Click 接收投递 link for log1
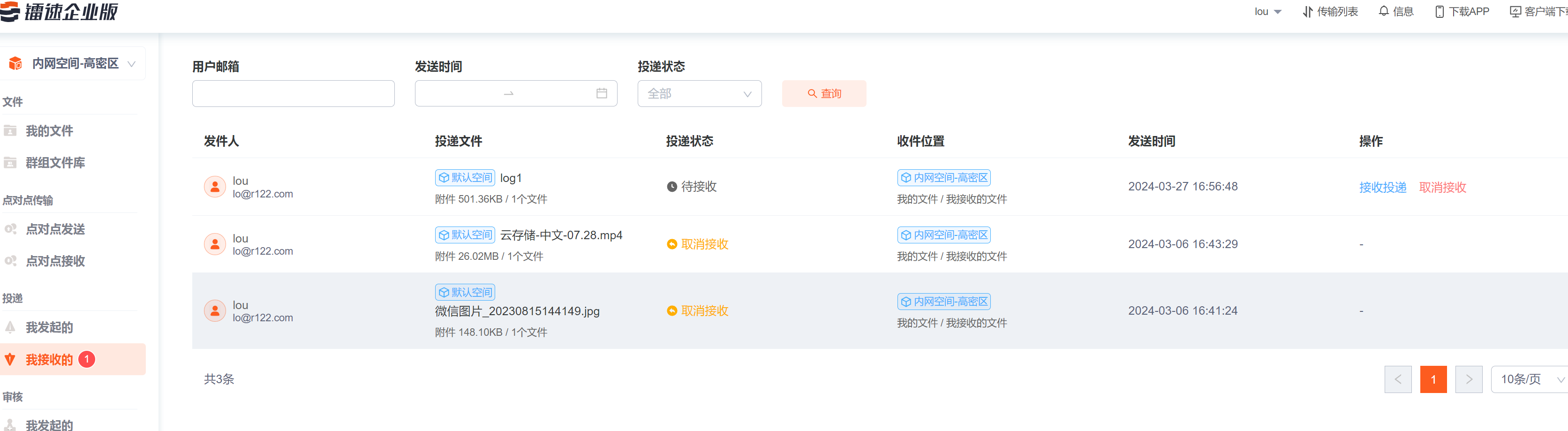This screenshot has height=431, width=1568. [x=1382, y=188]
